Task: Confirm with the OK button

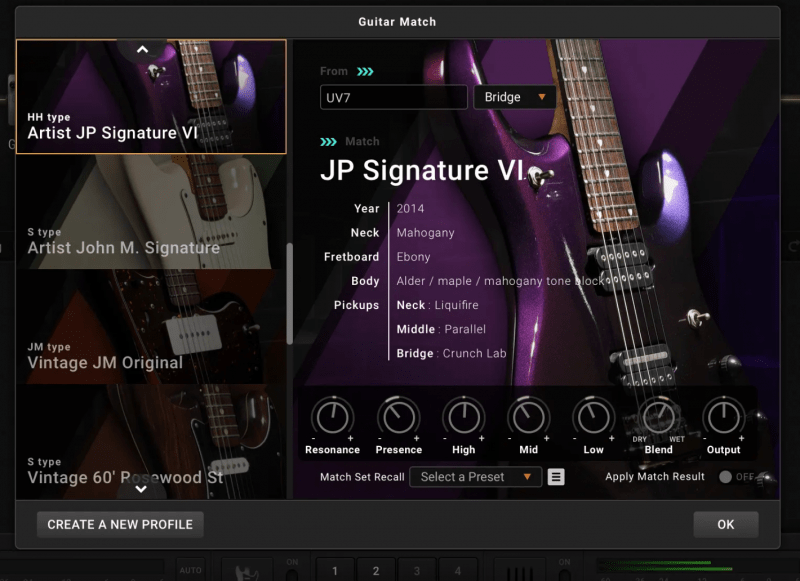Action: [726, 524]
